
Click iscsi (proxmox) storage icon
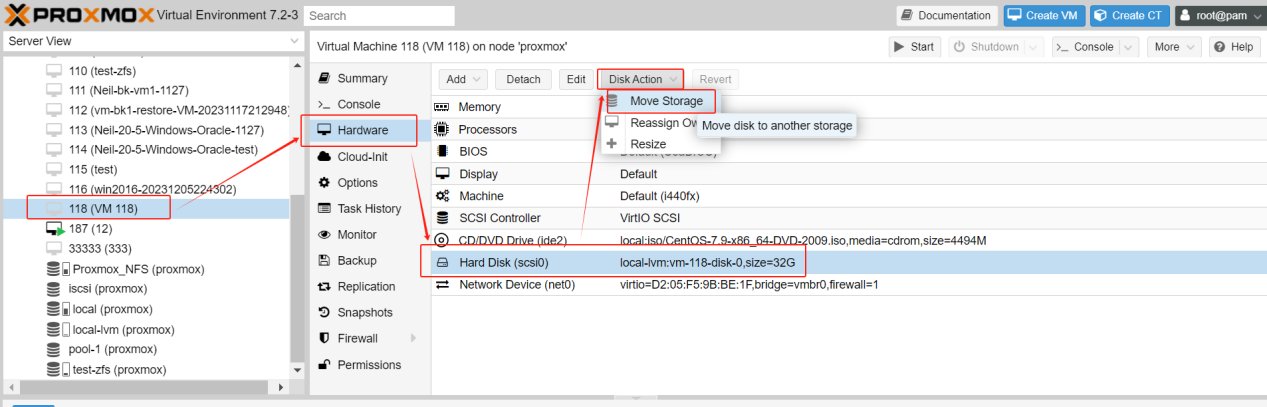coord(56,288)
